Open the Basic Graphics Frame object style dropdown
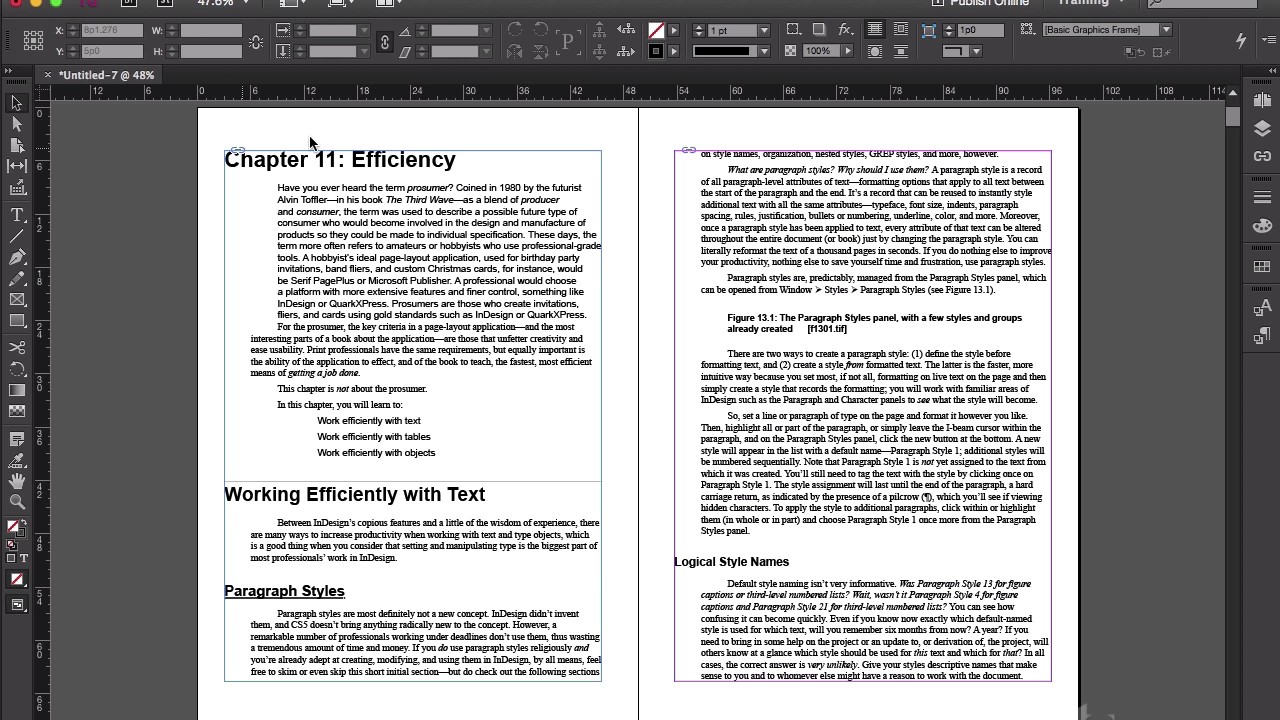 click(1166, 30)
